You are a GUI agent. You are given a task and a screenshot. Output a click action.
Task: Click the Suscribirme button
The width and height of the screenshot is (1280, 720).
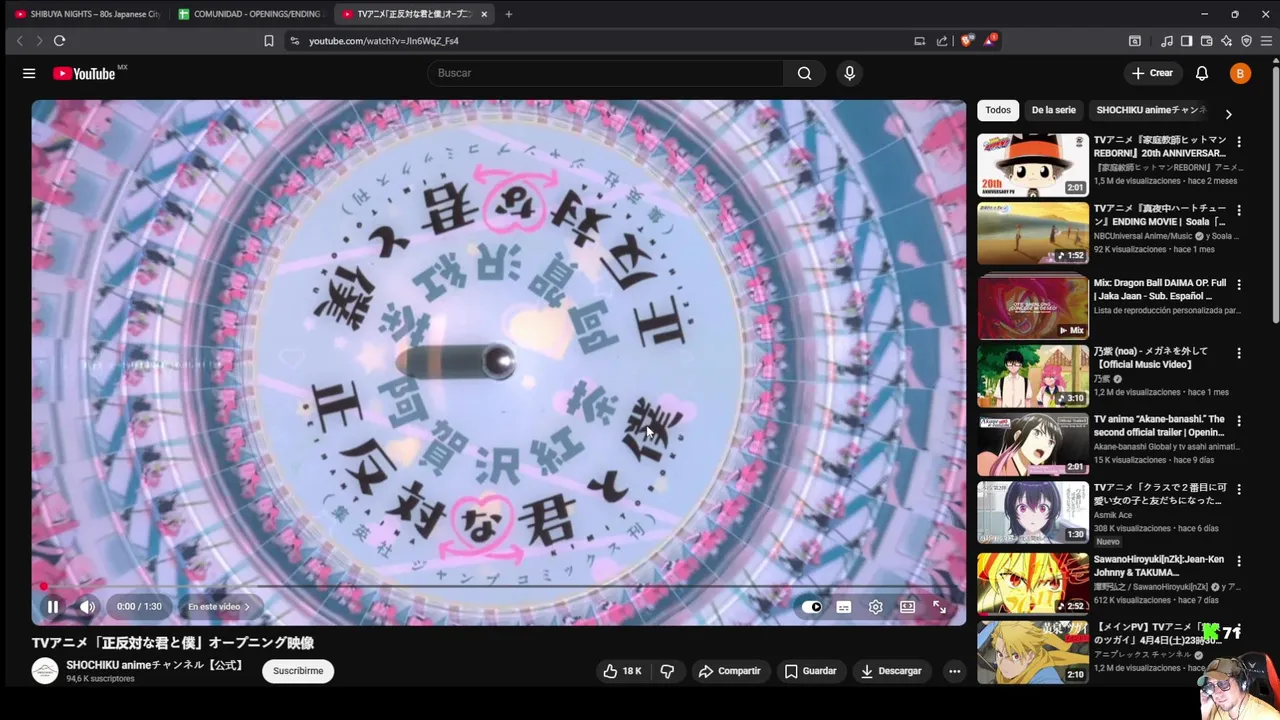click(x=298, y=671)
